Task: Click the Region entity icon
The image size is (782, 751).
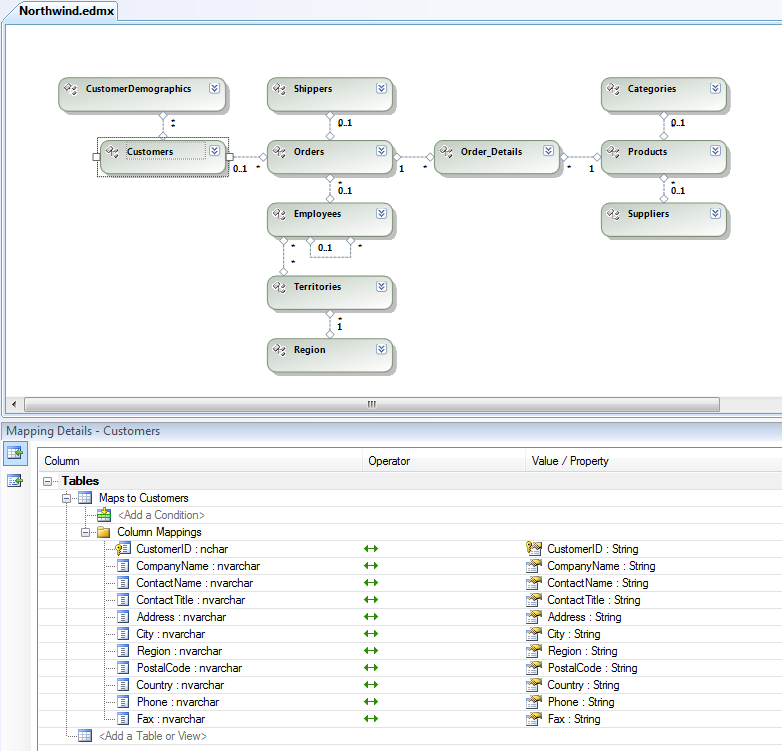Action: point(279,350)
